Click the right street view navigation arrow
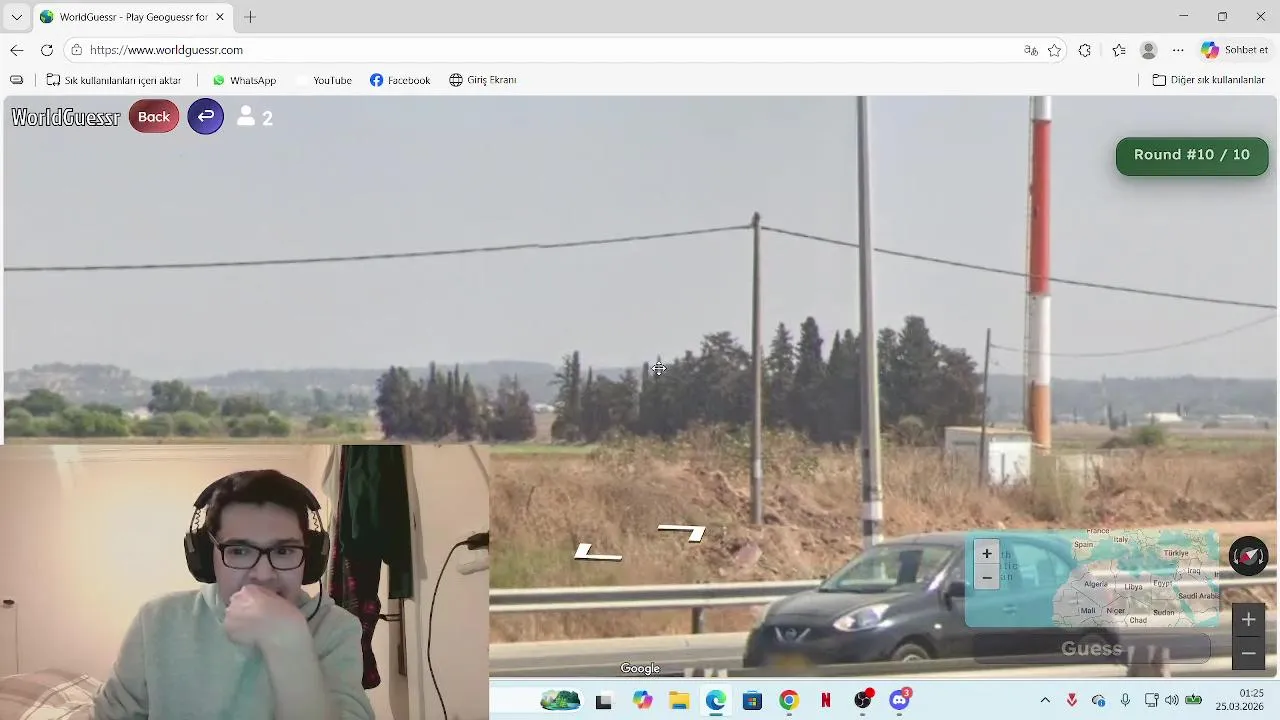 point(682,532)
